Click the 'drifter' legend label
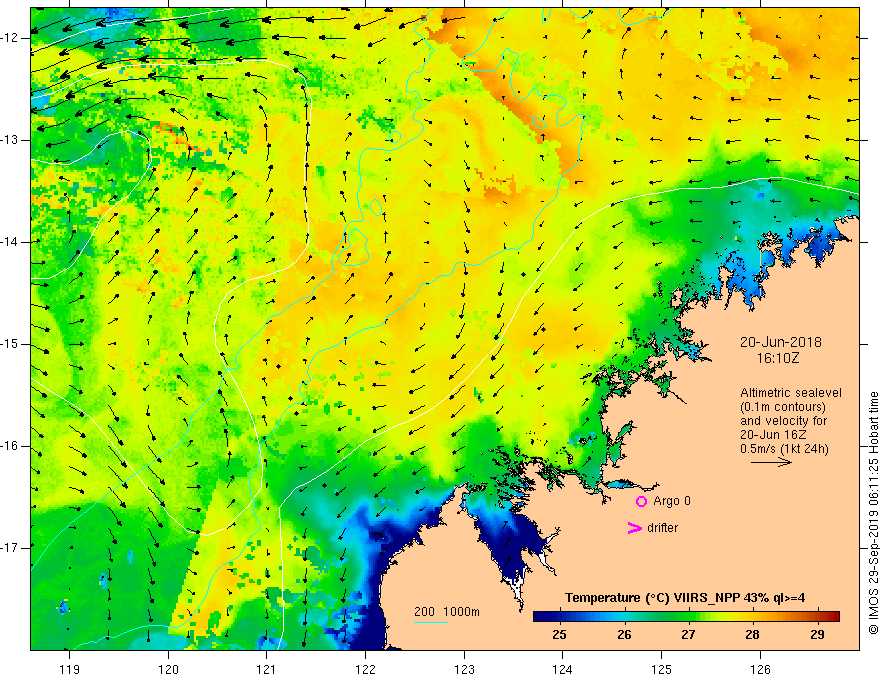Viewport: 880px width, 680px height. pos(662,528)
